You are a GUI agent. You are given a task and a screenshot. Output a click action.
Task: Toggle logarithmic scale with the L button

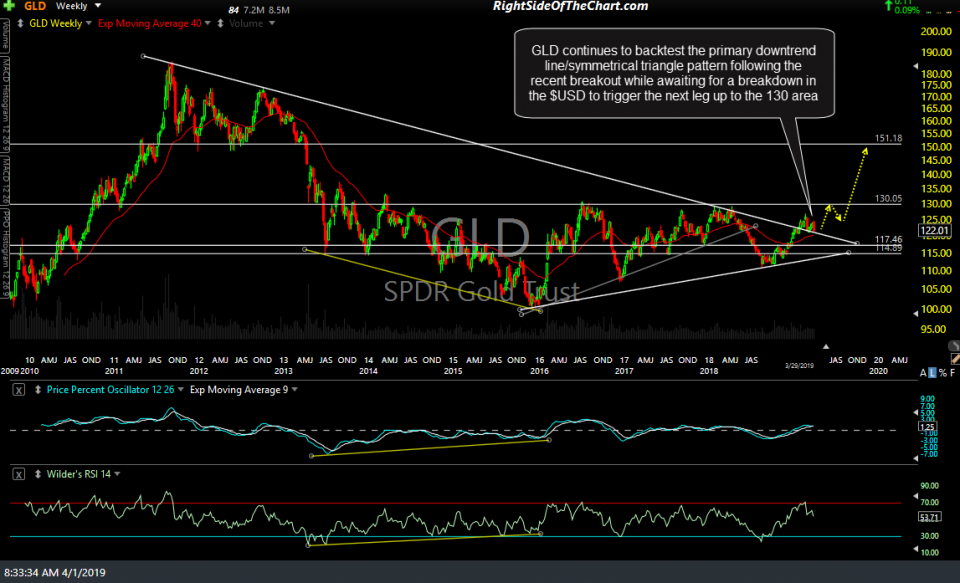point(931,372)
